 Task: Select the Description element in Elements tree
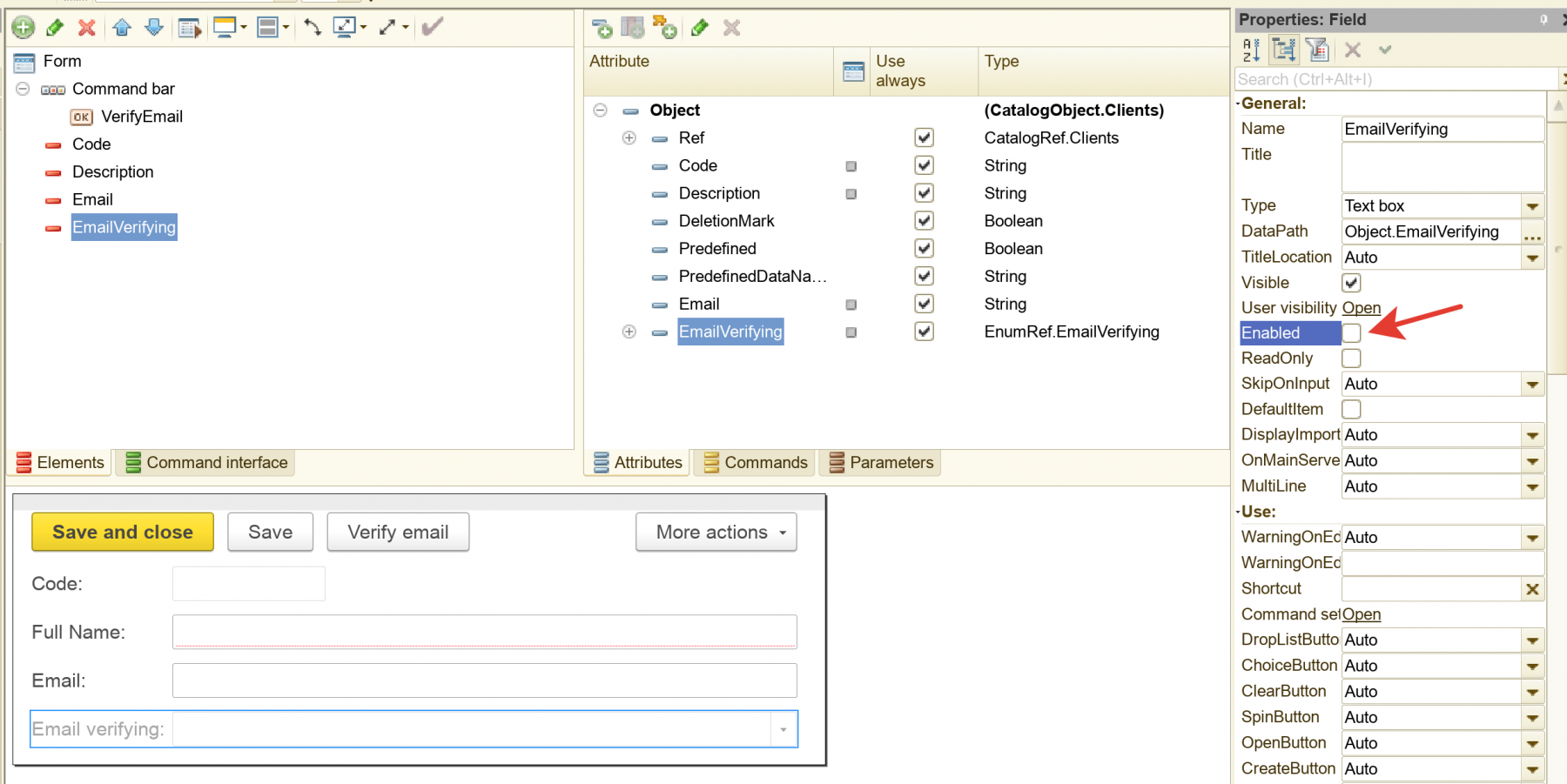pos(112,172)
